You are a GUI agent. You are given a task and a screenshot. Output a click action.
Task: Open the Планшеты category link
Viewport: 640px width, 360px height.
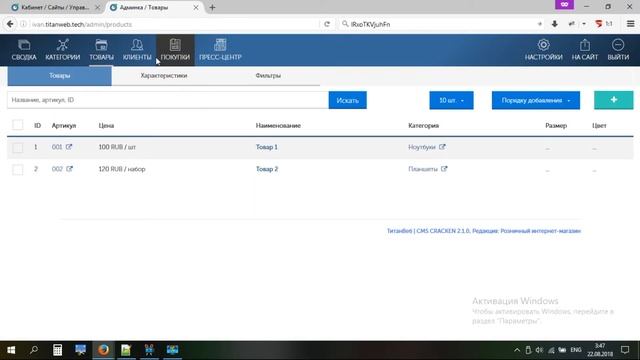point(423,169)
